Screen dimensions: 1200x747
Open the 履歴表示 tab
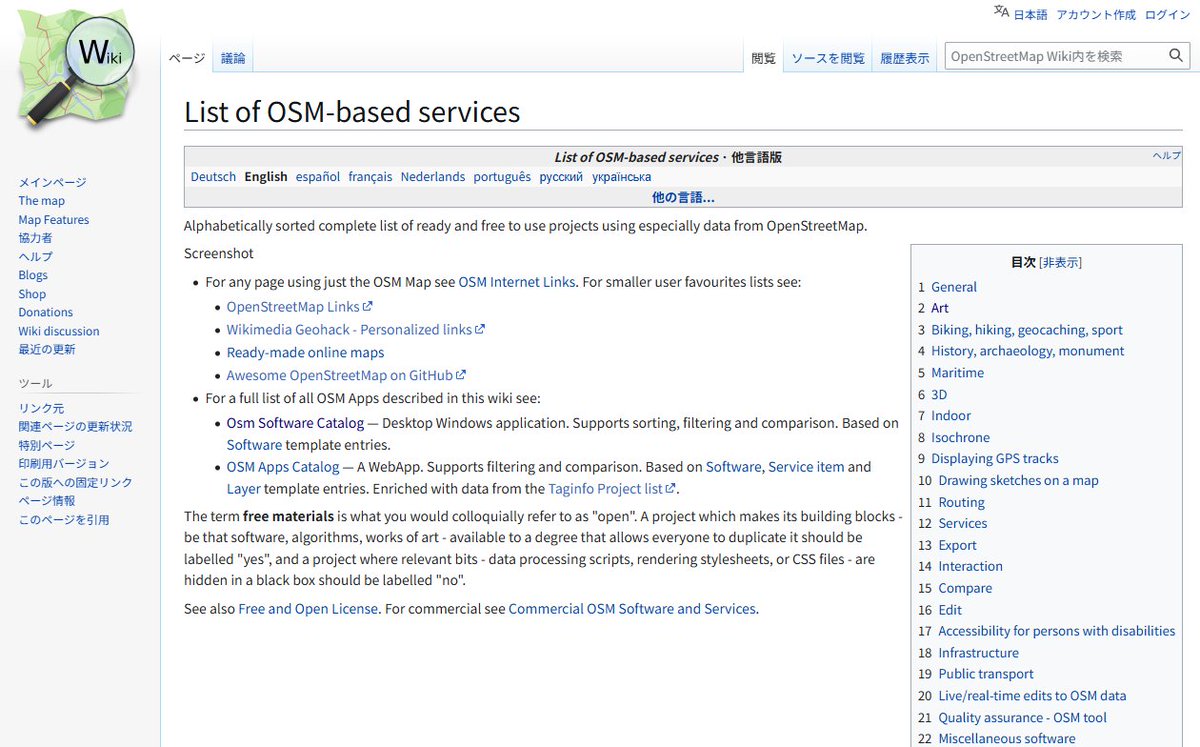click(x=905, y=58)
